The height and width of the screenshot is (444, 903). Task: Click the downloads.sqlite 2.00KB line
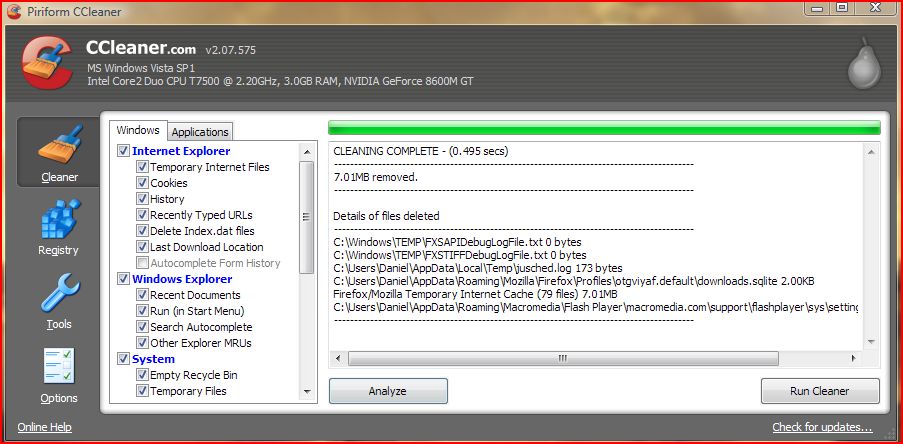tap(574, 281)
